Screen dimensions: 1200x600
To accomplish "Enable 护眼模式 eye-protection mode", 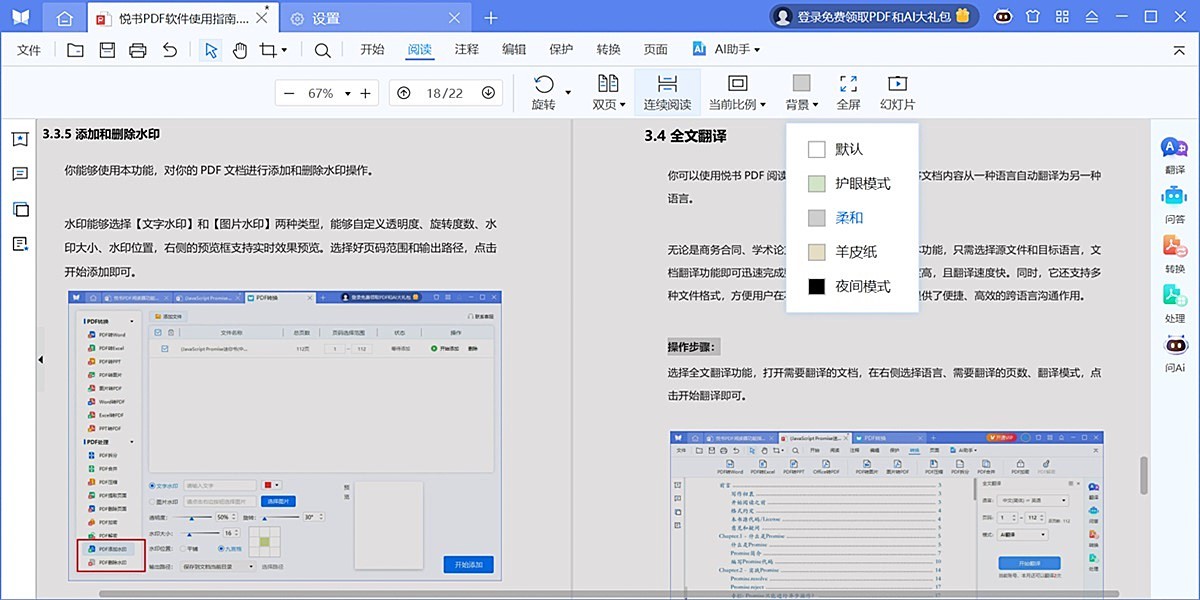I will click(850, 183).
